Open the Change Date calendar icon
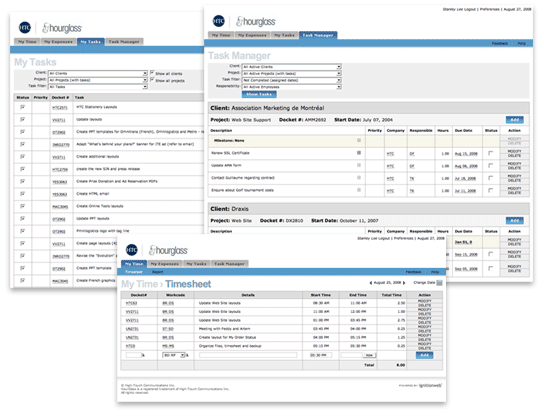The width and height of the screenshot is (544, 417). 439,283
